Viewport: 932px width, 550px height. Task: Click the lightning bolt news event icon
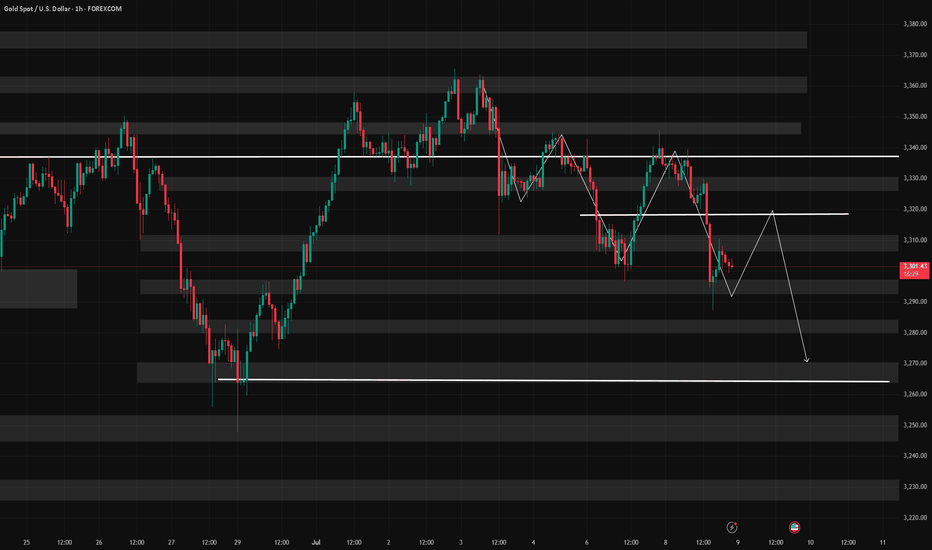pyautogui.click(x=732, y=527)
